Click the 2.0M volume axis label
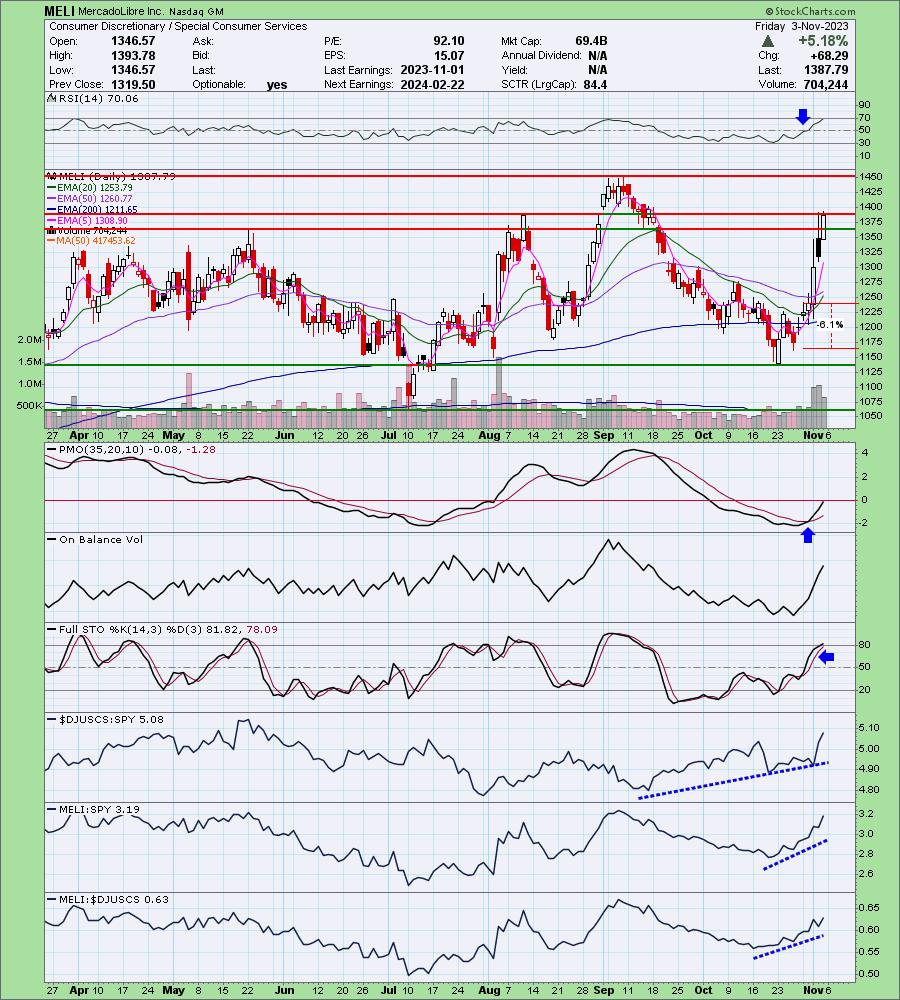The image size is (900, 1000). pyautogui.click(x=29, y=340)
